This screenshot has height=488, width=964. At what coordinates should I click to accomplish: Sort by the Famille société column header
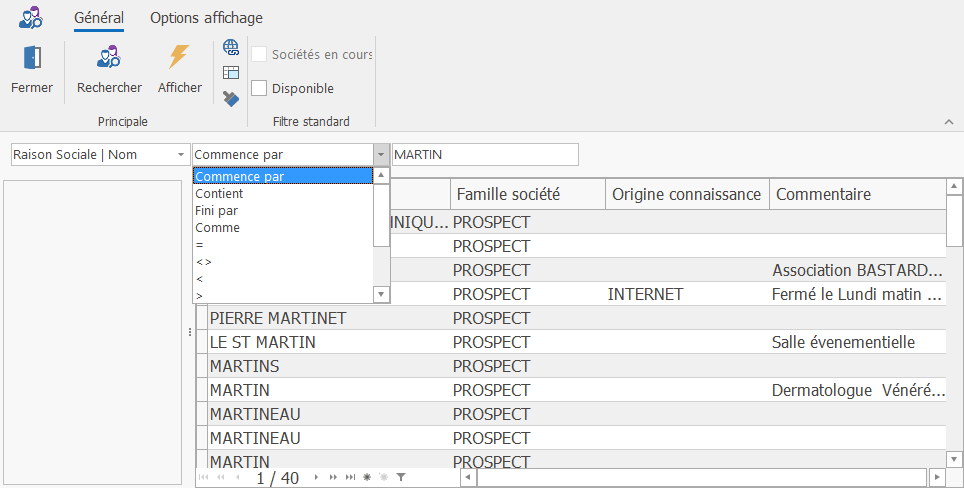click(x=507, y=194)
